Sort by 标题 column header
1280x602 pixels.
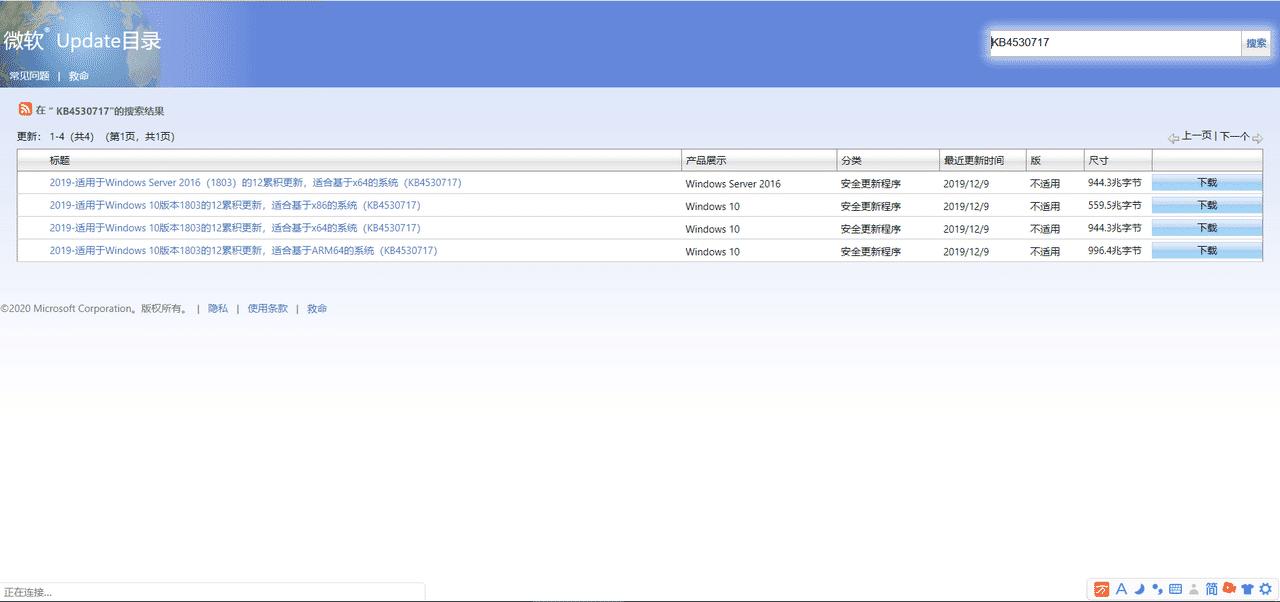pos(60,160)
